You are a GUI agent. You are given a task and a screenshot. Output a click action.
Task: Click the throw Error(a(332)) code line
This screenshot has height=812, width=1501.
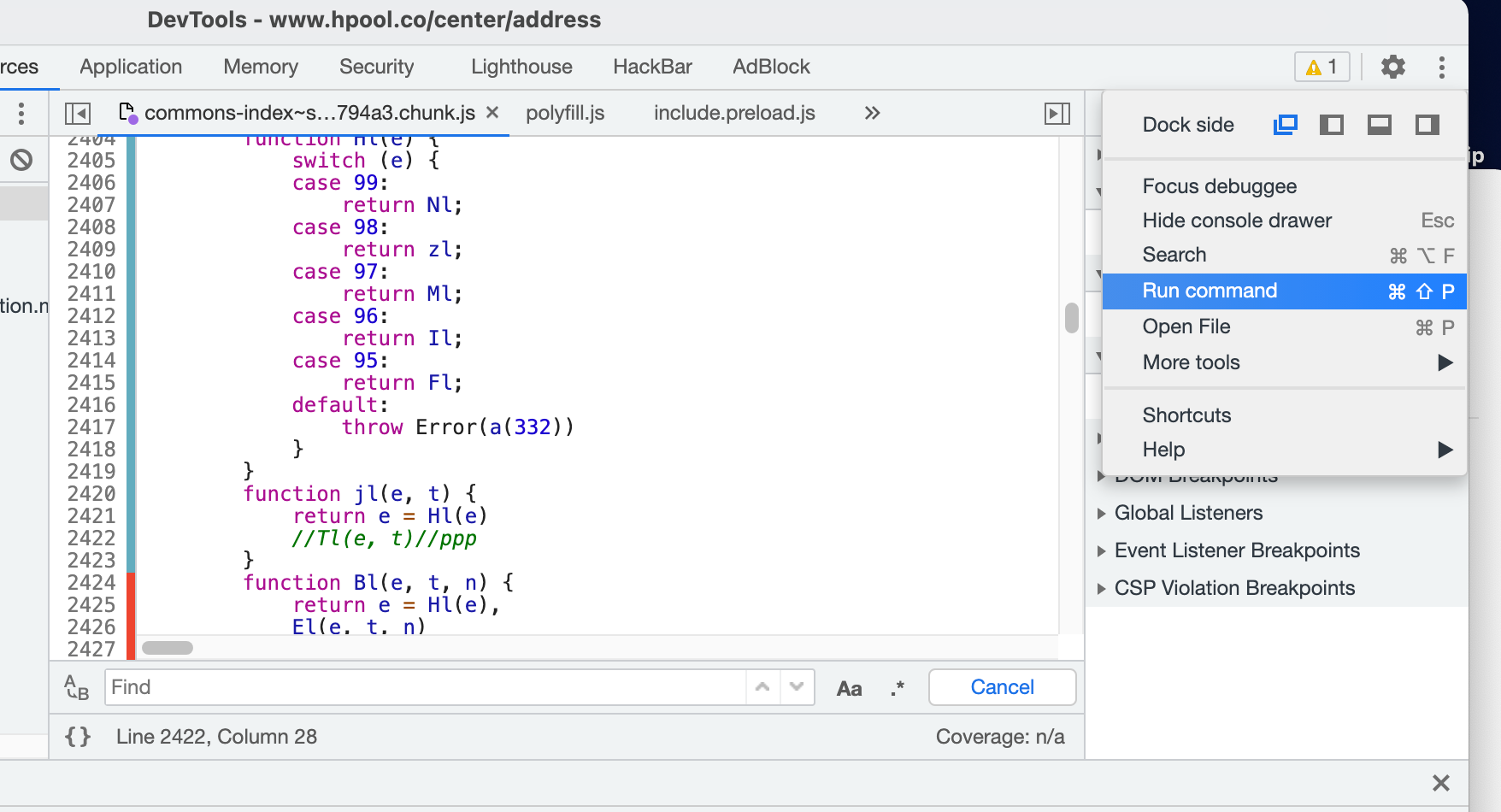click(x=458, y=427)
